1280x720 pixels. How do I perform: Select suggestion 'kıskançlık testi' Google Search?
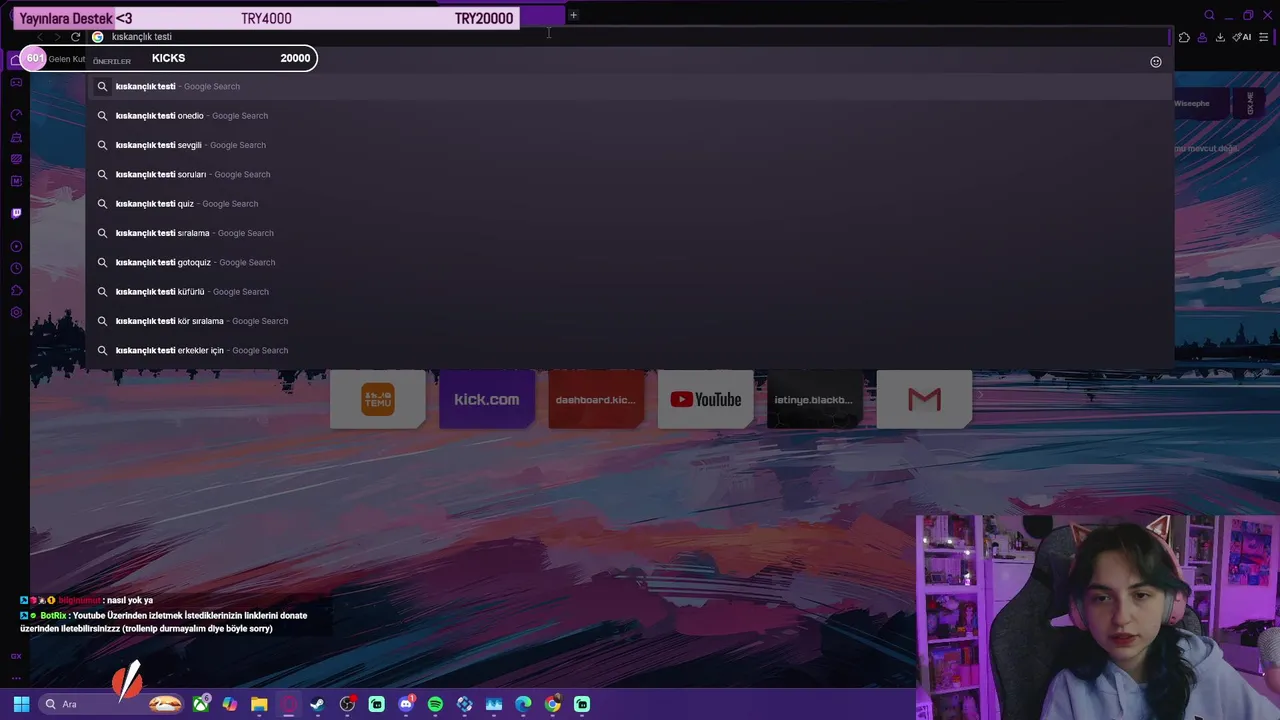629,86
